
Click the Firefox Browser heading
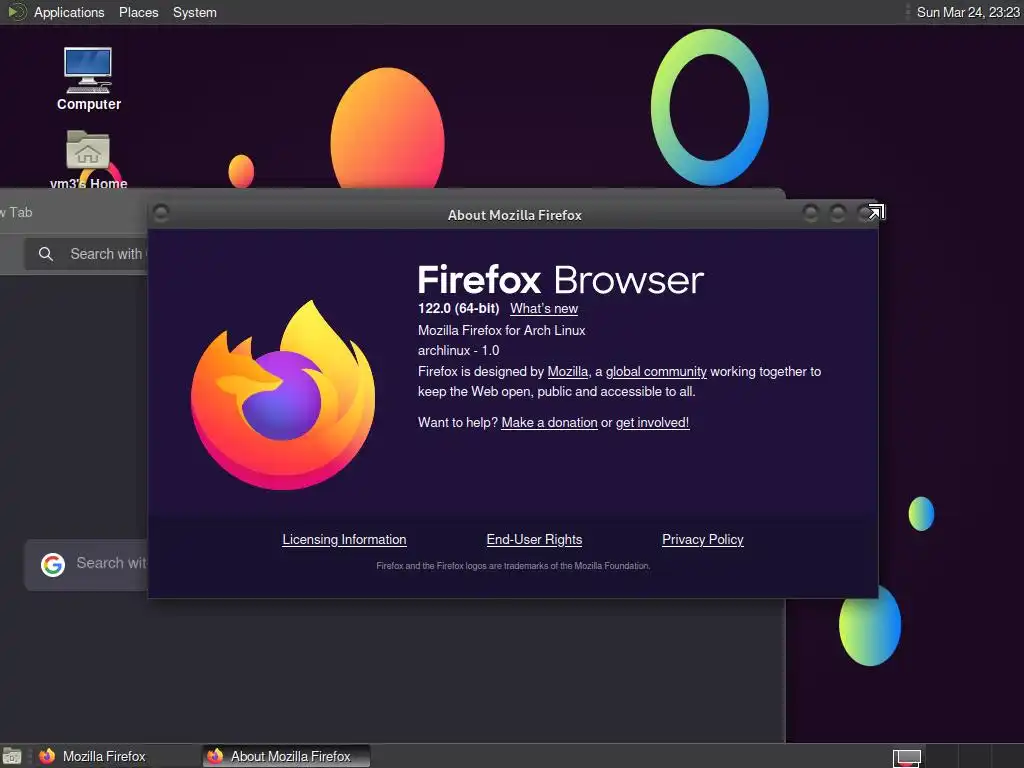pyautogui.click(x=560, y=280)
